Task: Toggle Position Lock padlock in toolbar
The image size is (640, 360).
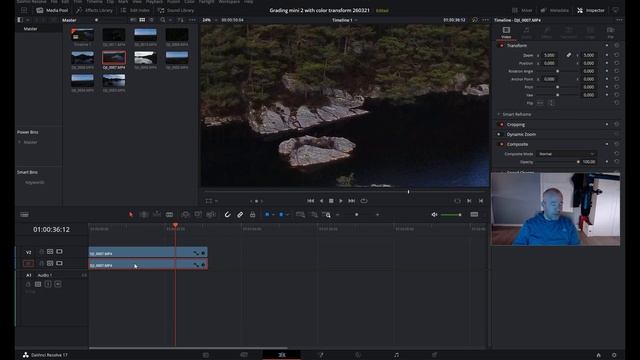Action: [253, 215]
